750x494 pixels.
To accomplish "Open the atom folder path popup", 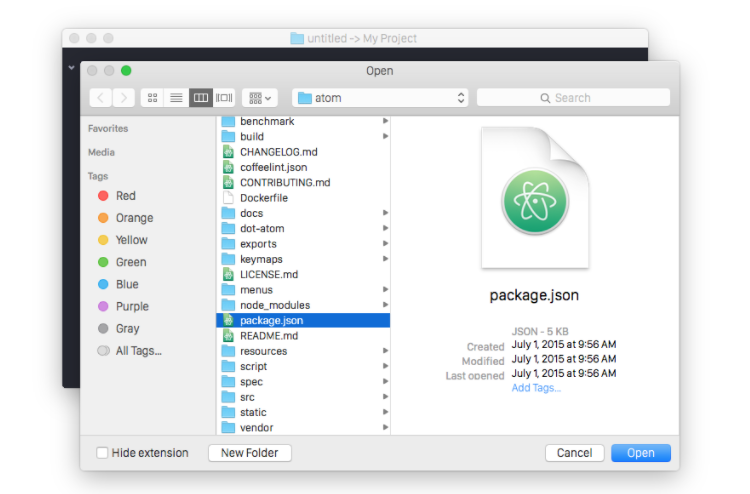I will pos(380,98).
